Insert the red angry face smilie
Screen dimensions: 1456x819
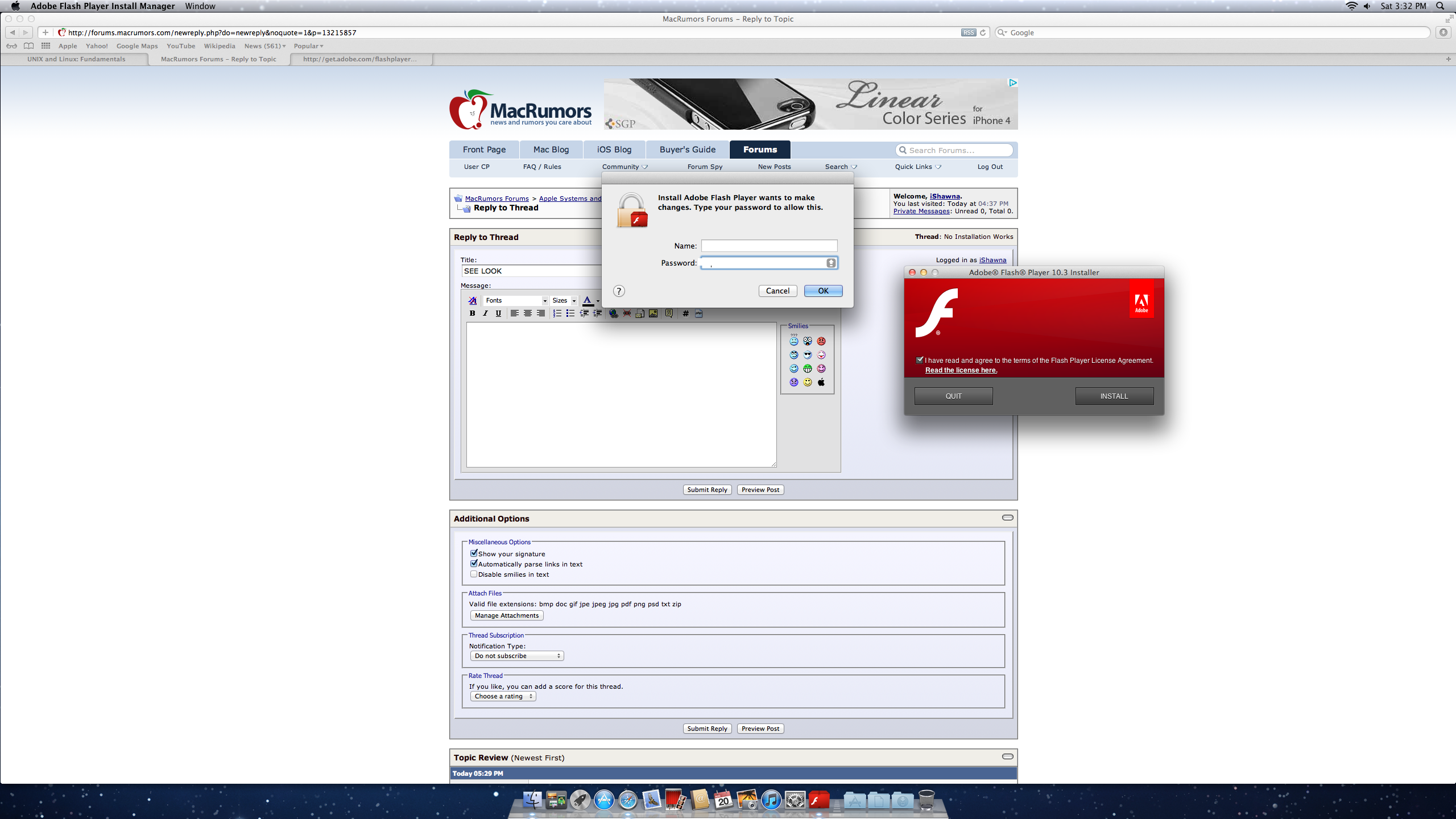pyautogui.click(x=821, y=341)
